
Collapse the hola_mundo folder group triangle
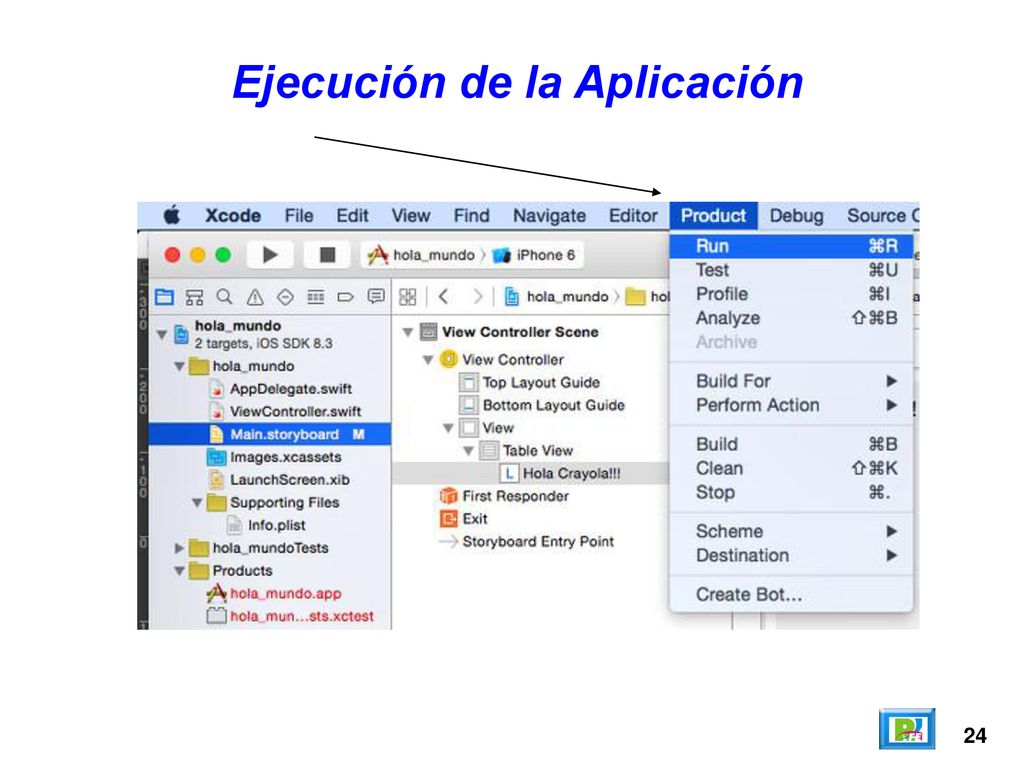180,366
